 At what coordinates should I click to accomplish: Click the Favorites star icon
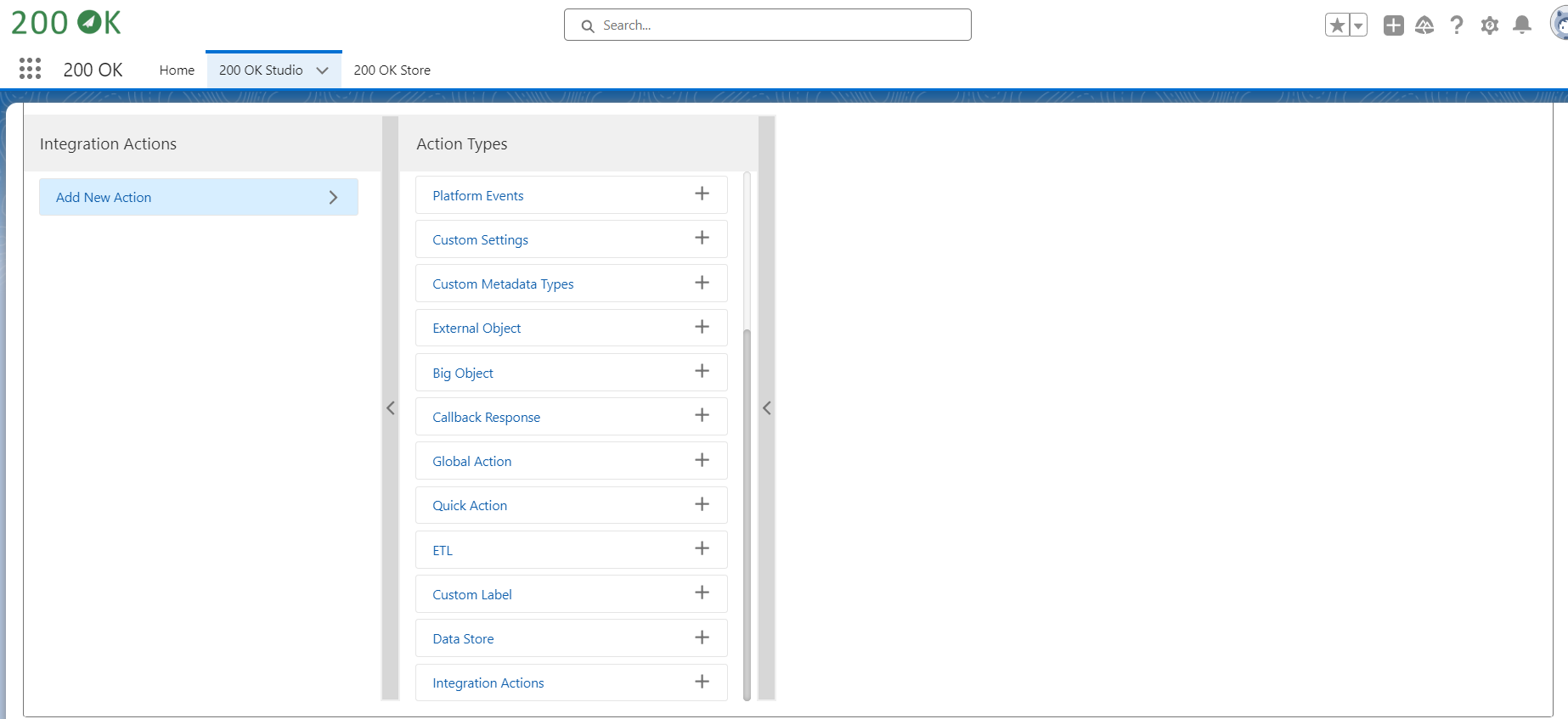tap(1337, 25)
